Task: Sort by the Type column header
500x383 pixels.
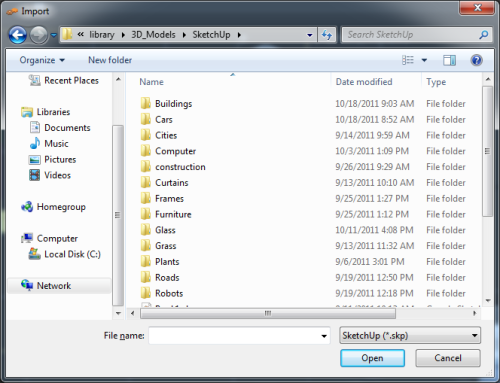Action: (x=436, y=82)
